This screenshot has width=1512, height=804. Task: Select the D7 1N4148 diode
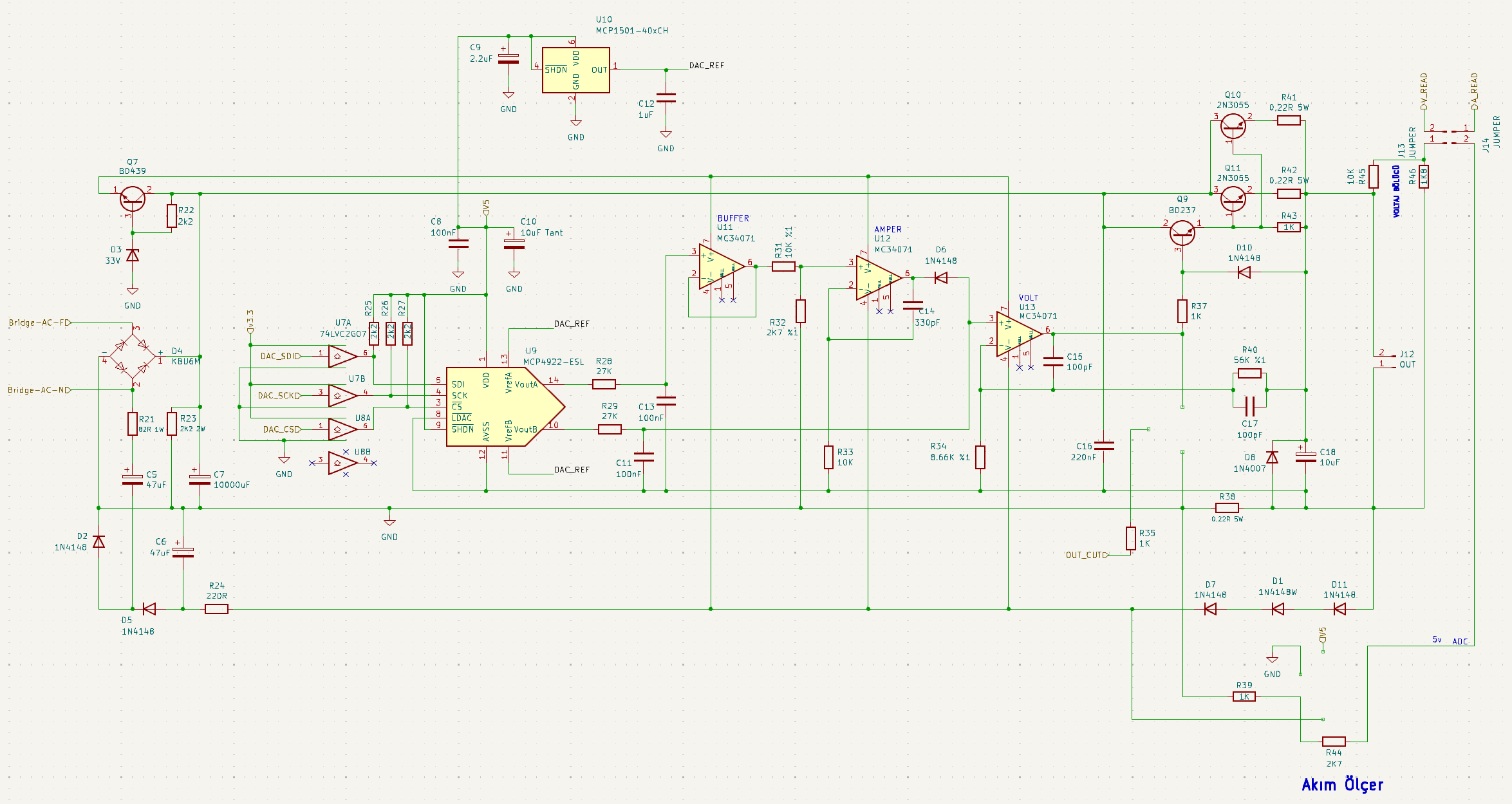pos(1210,608)
